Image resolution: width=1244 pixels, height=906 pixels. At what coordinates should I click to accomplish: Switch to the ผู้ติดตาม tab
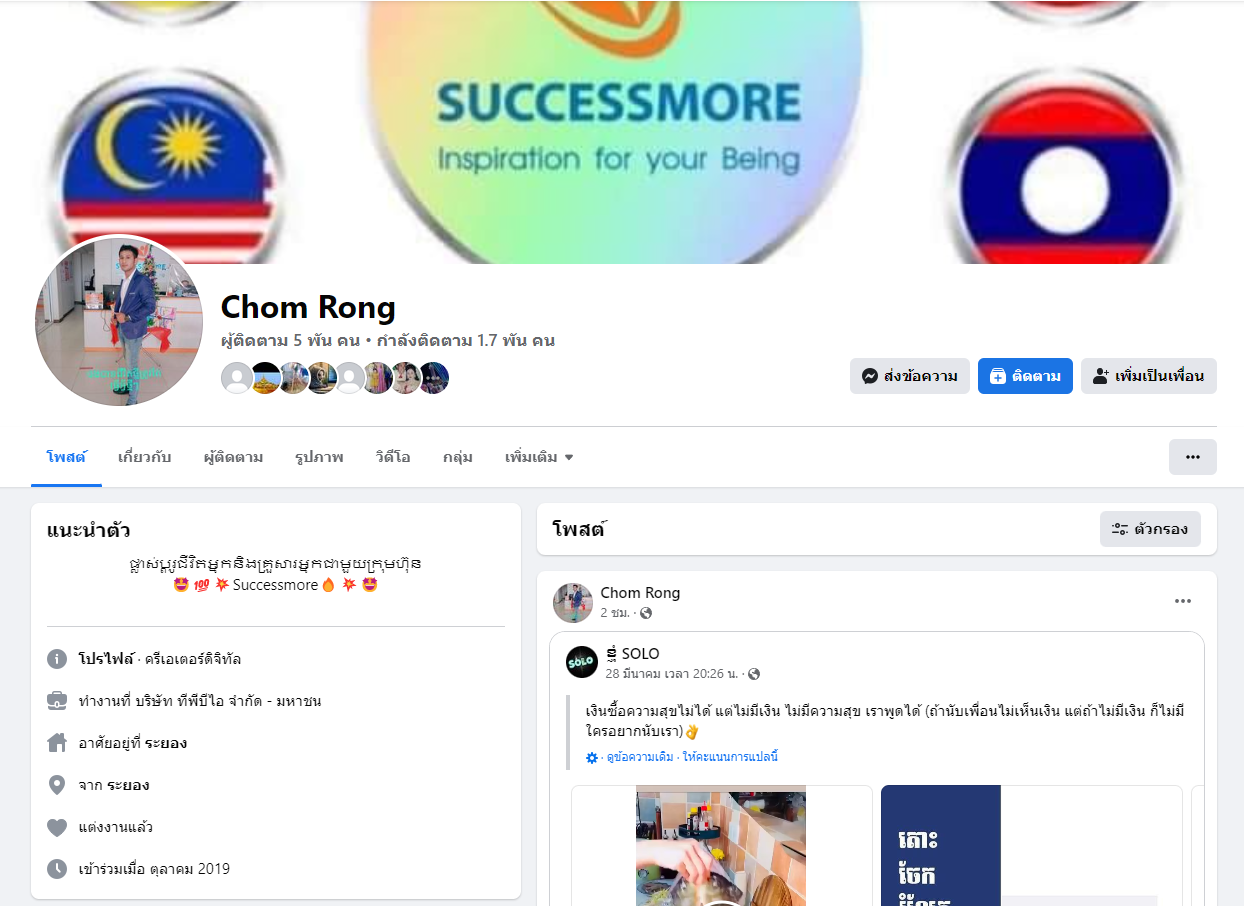click(x=233, y=457)
